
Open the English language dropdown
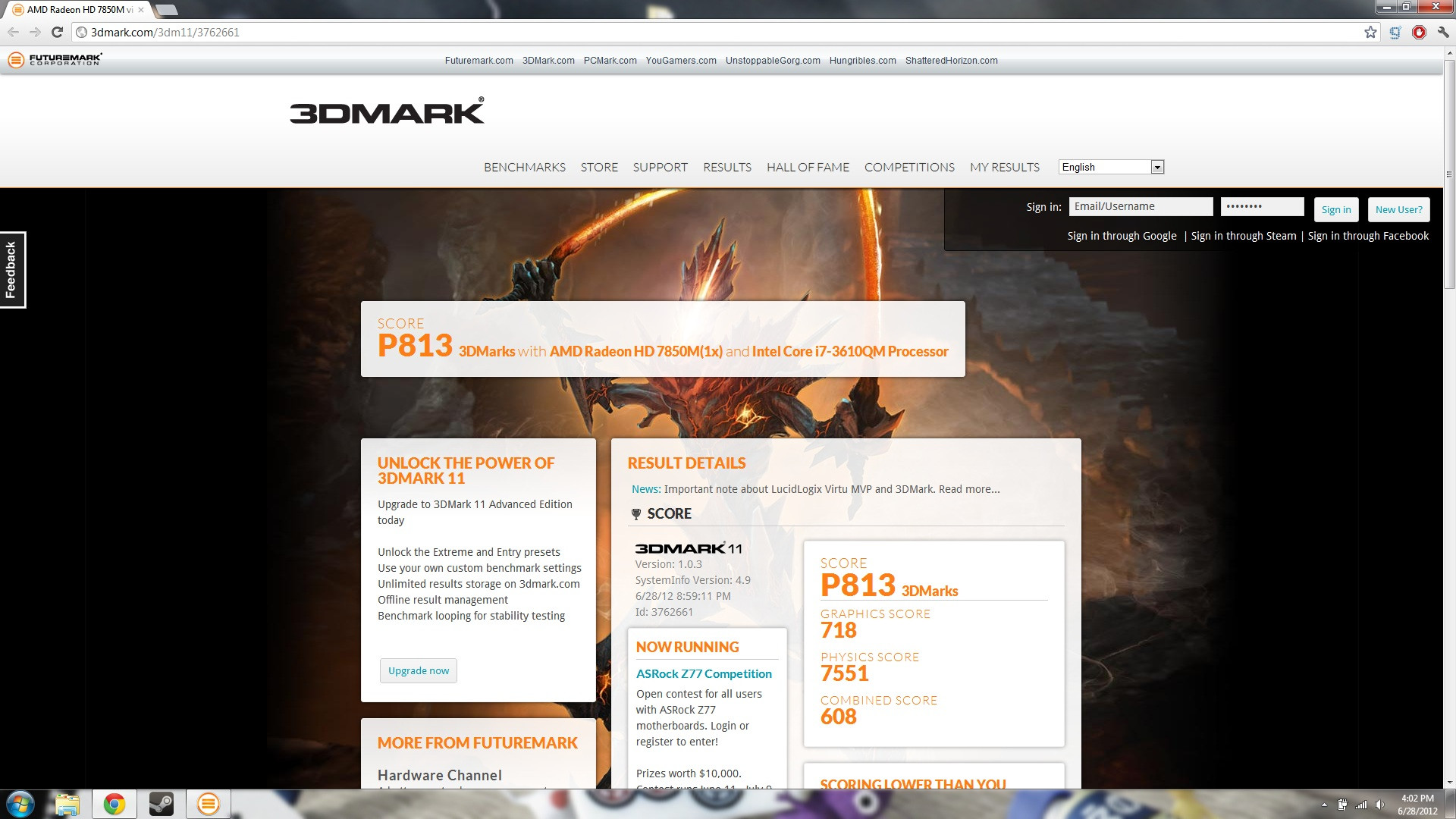coord(1111,167)
